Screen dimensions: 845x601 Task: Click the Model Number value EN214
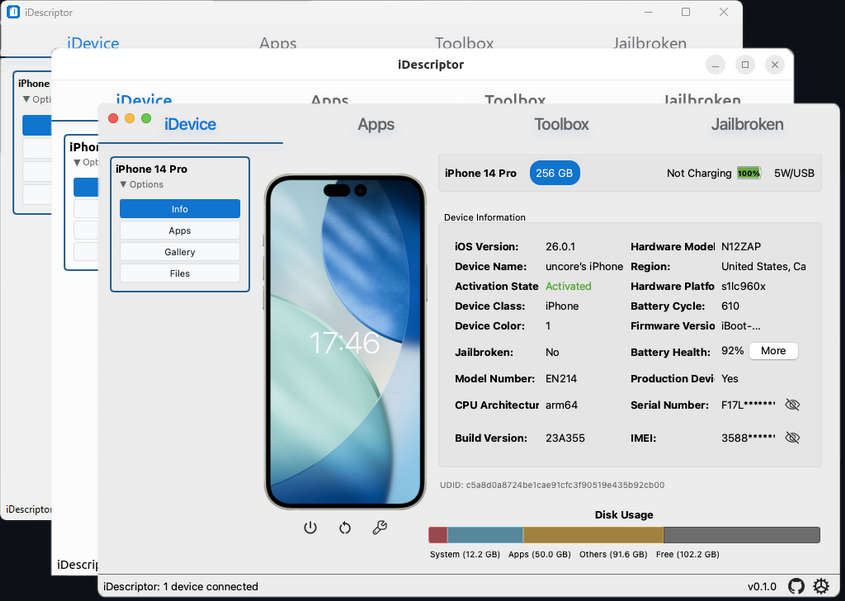coord(561,378)
